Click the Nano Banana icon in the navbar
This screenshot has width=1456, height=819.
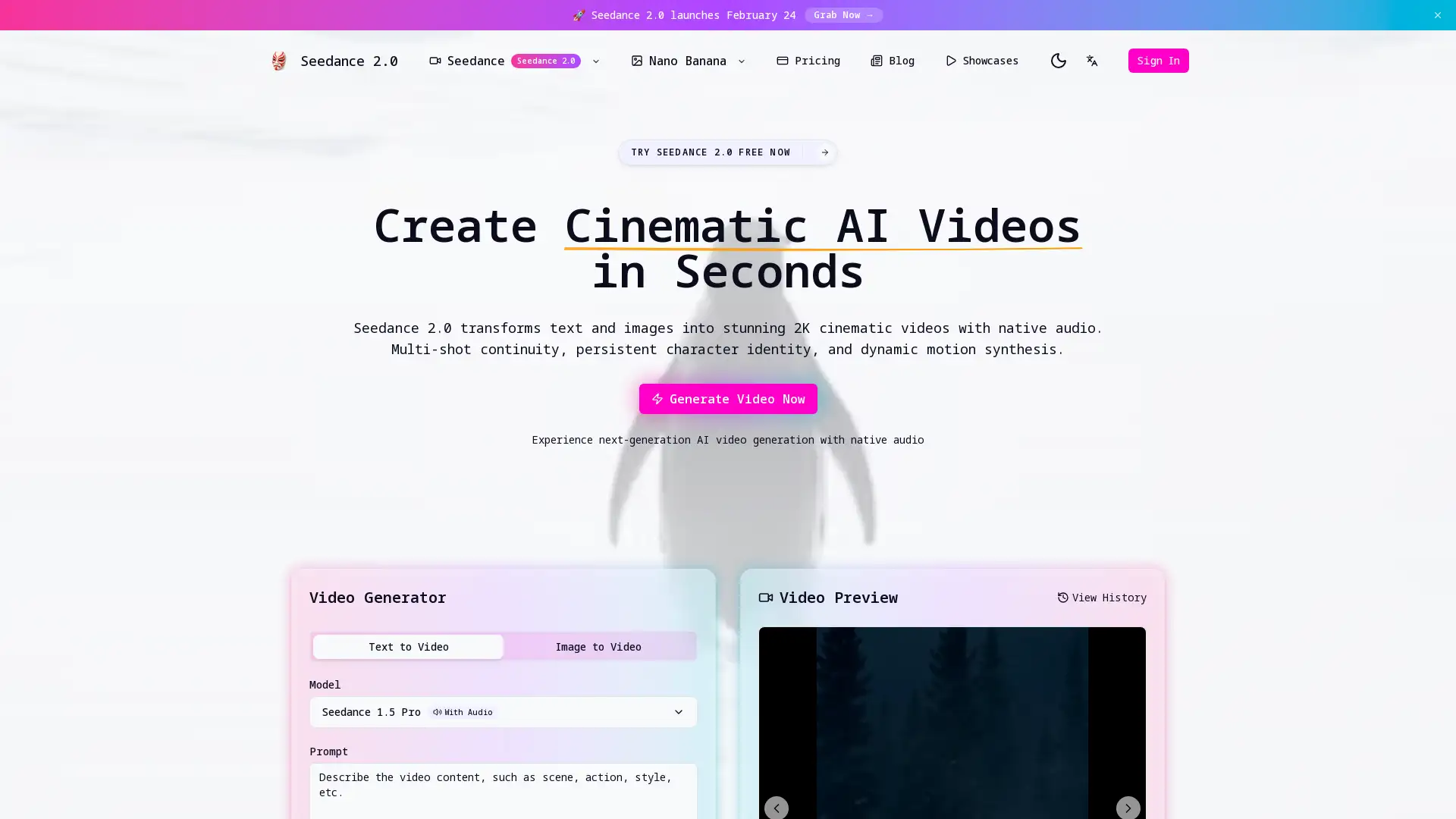(637, 61)
